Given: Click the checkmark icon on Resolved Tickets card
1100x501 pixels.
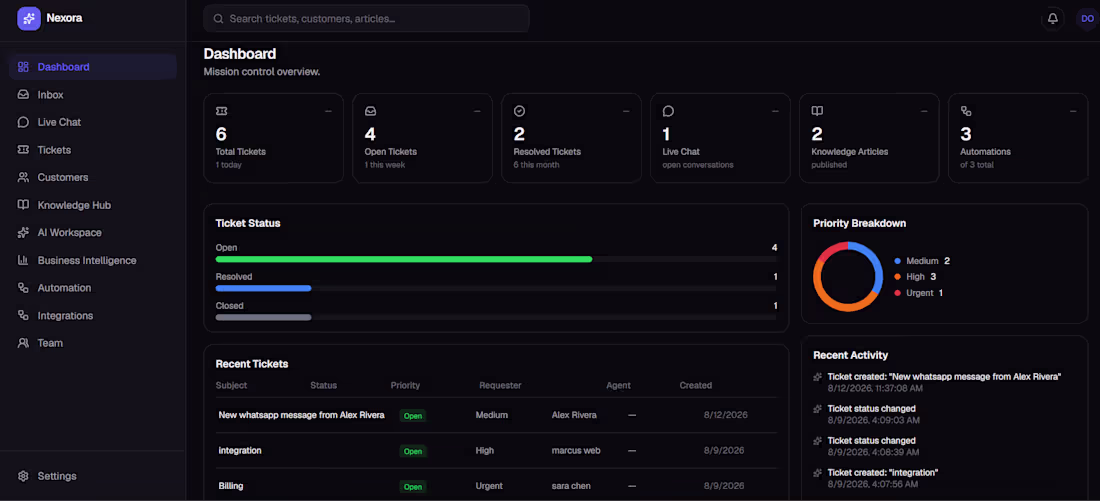Looking at the screenshot, I should click(x=519, y=112).
